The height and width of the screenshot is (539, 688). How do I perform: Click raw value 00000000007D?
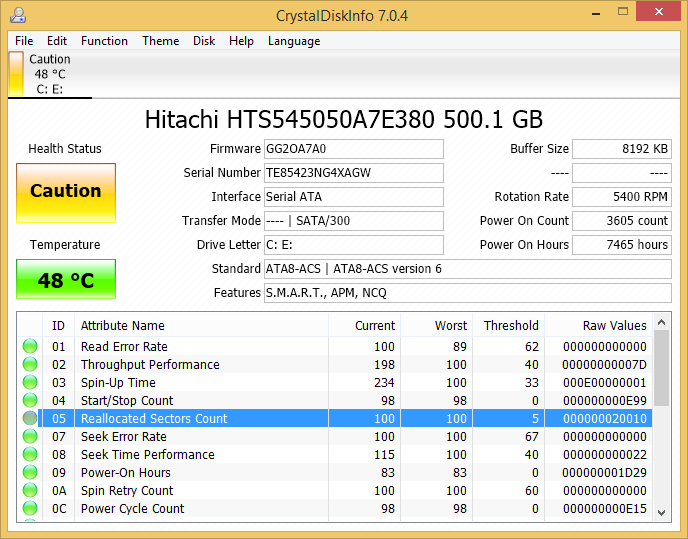604,364
